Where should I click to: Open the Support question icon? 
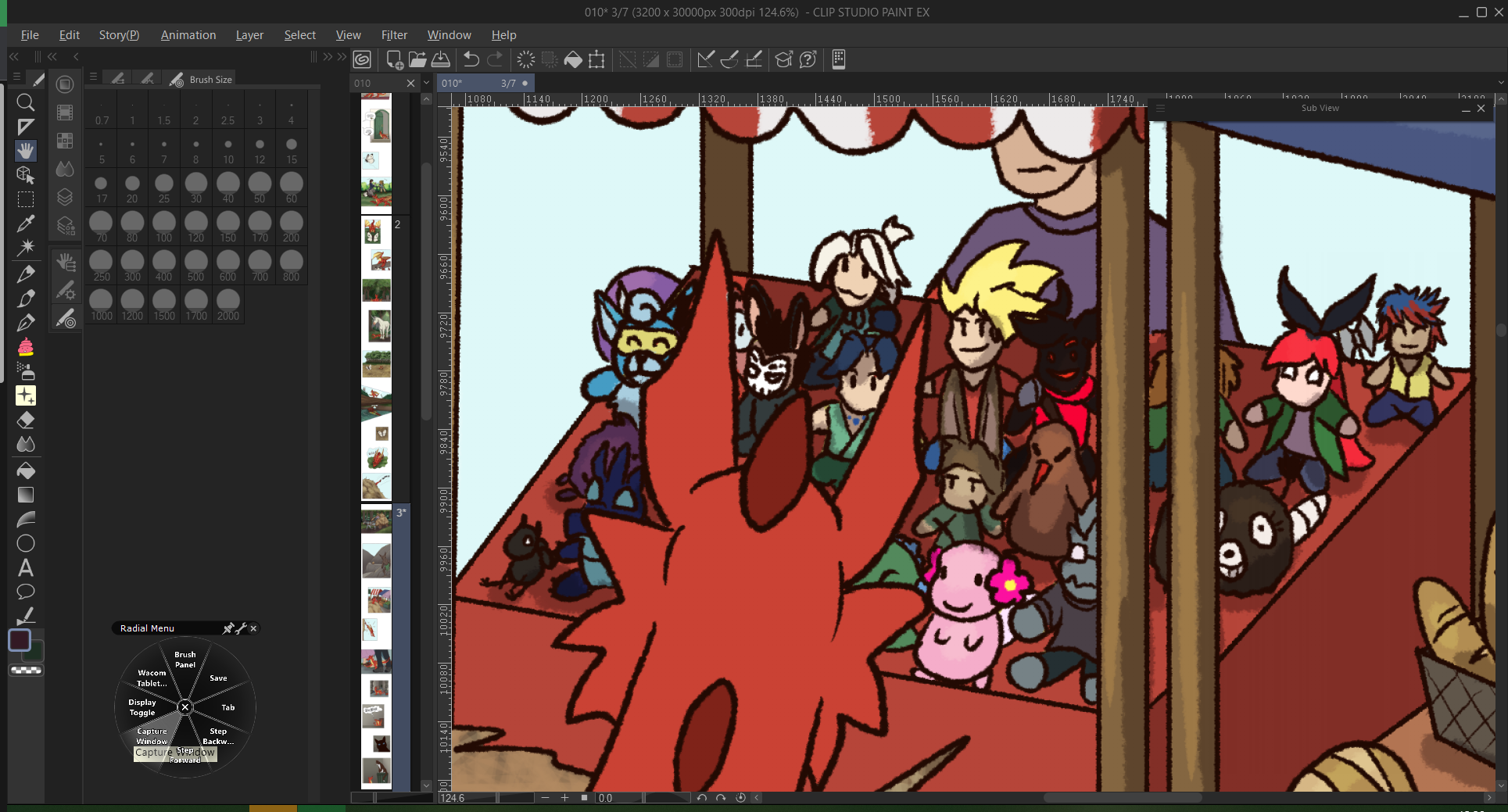tap(808, 59)
